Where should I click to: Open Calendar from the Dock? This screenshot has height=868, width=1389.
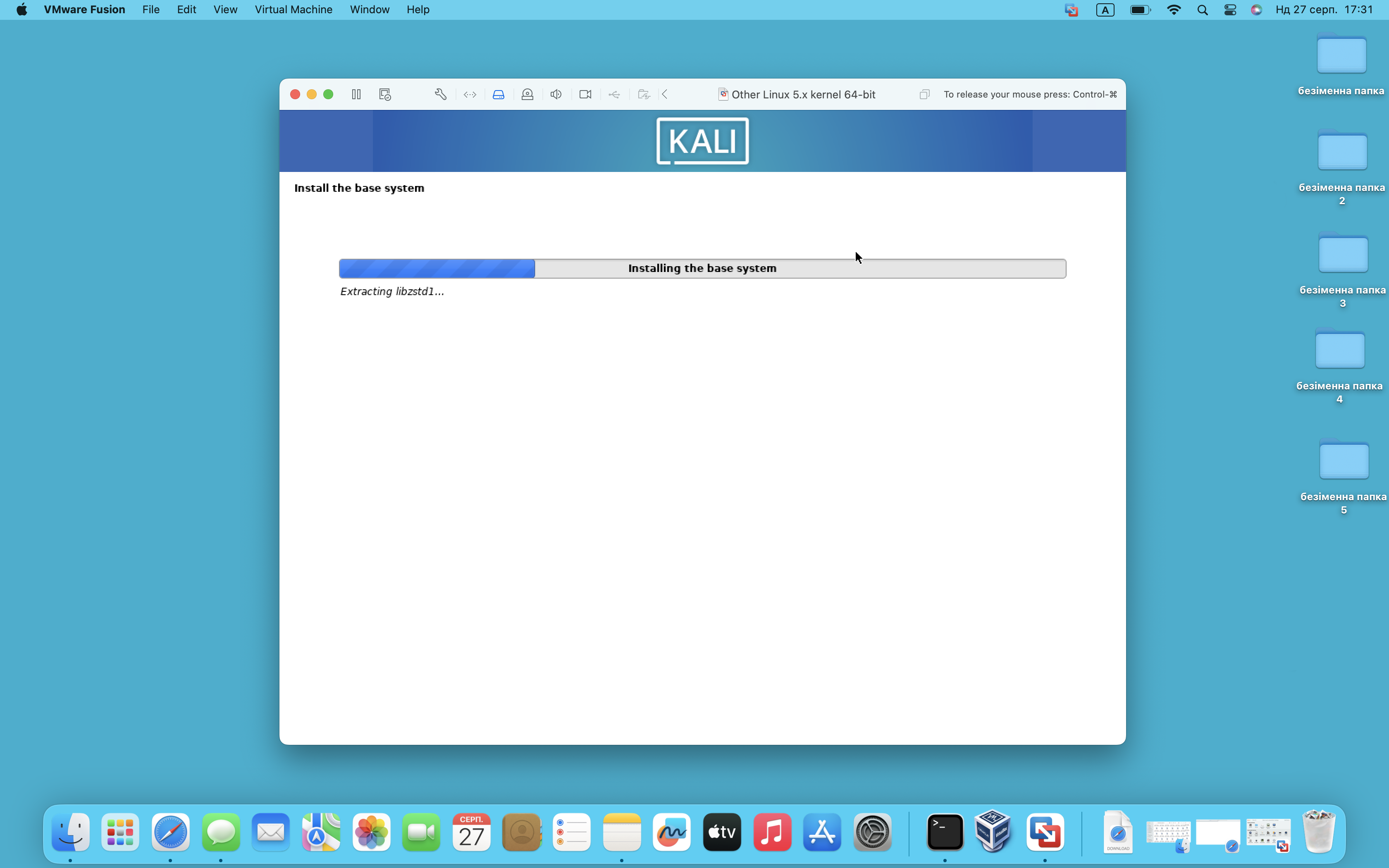pos(471,832)
